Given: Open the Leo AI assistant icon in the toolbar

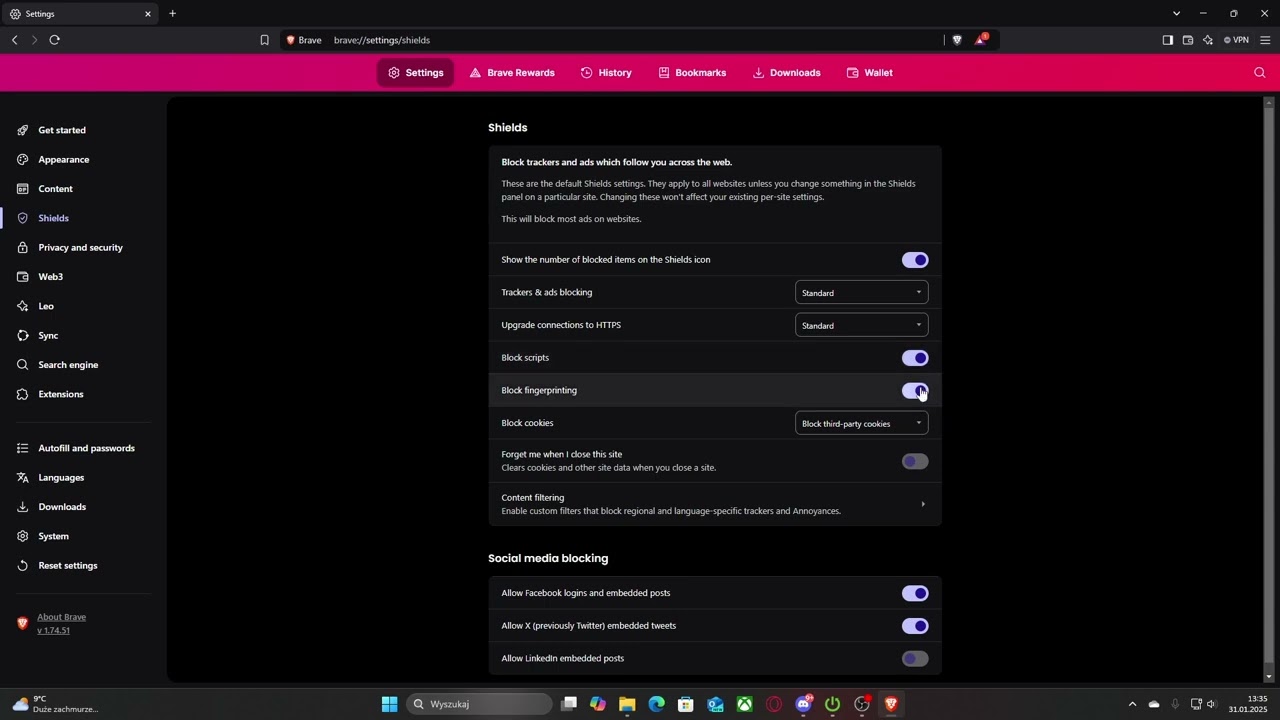Looking at the screenshot, I should point(1208,40).
